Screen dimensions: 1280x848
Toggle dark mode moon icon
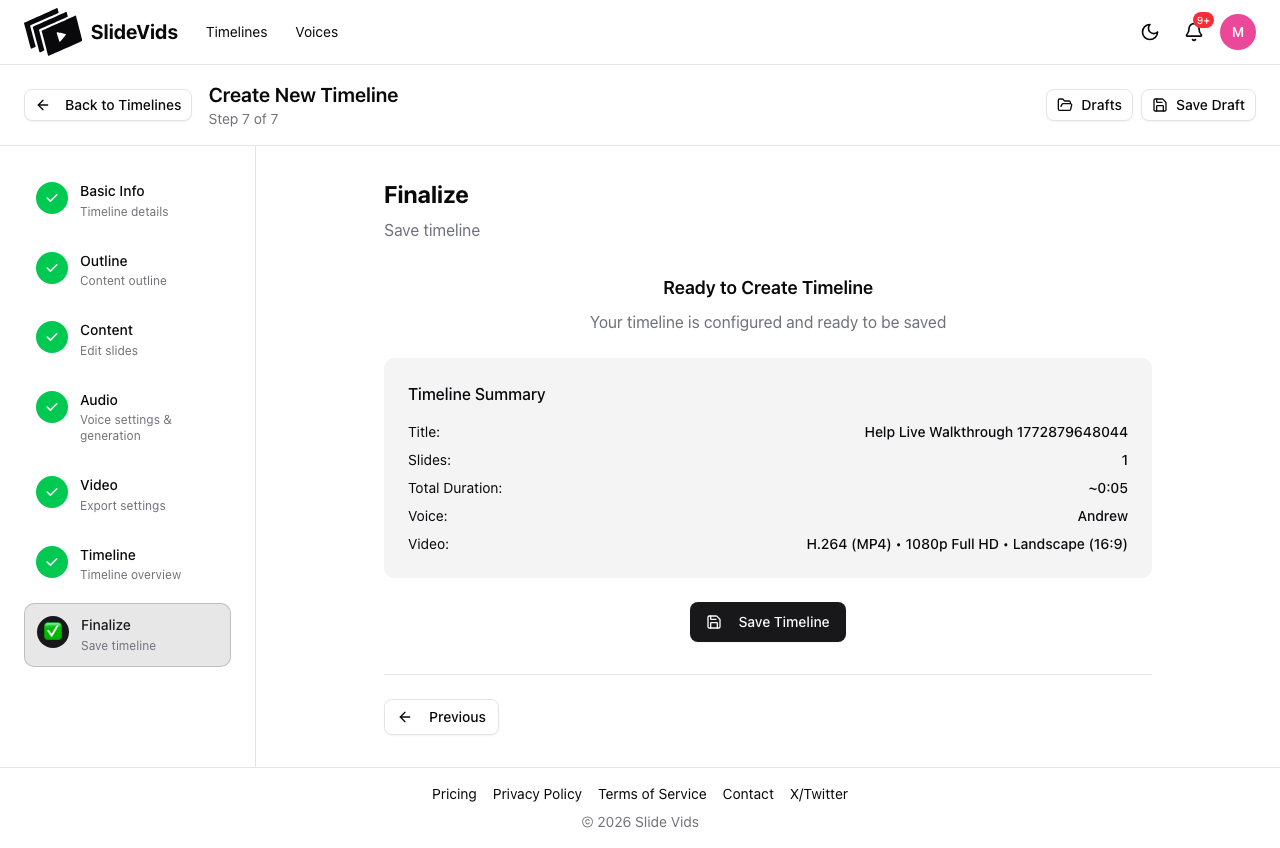pos(1150,32)
